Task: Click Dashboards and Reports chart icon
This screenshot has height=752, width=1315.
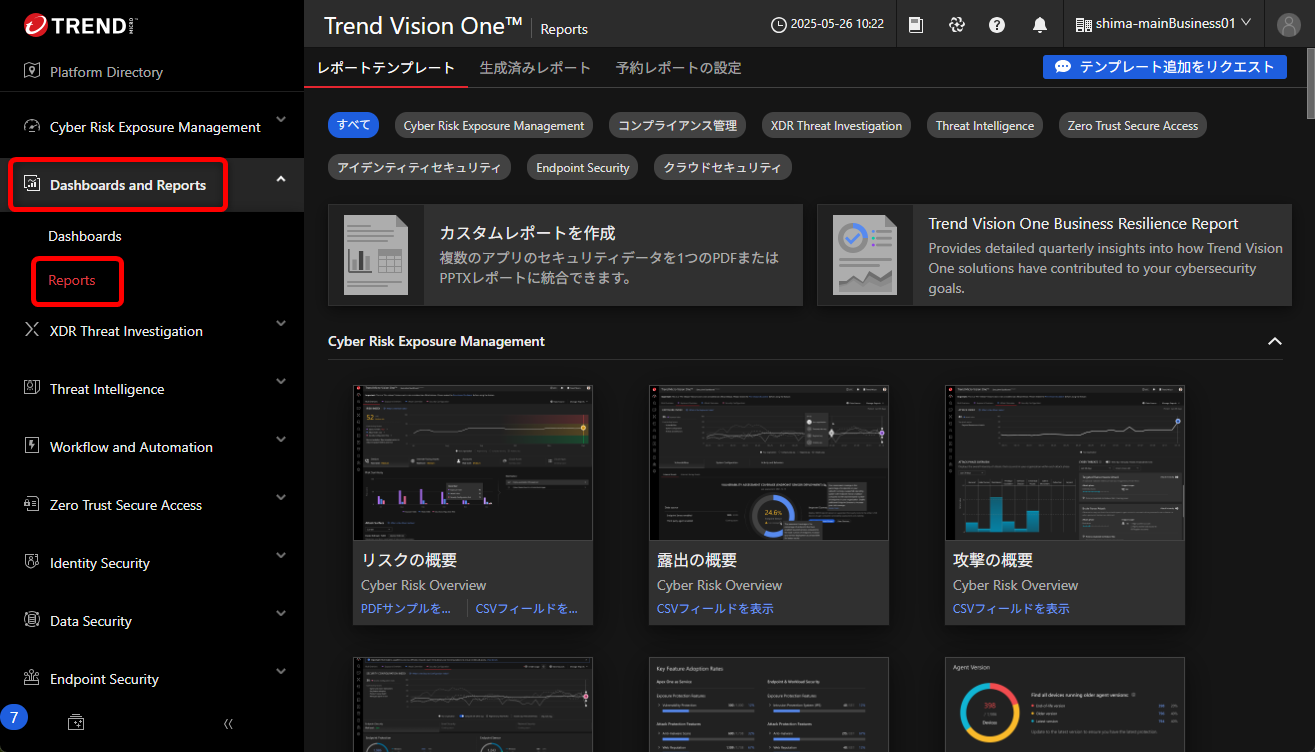Action: click(x=32, y=184)
